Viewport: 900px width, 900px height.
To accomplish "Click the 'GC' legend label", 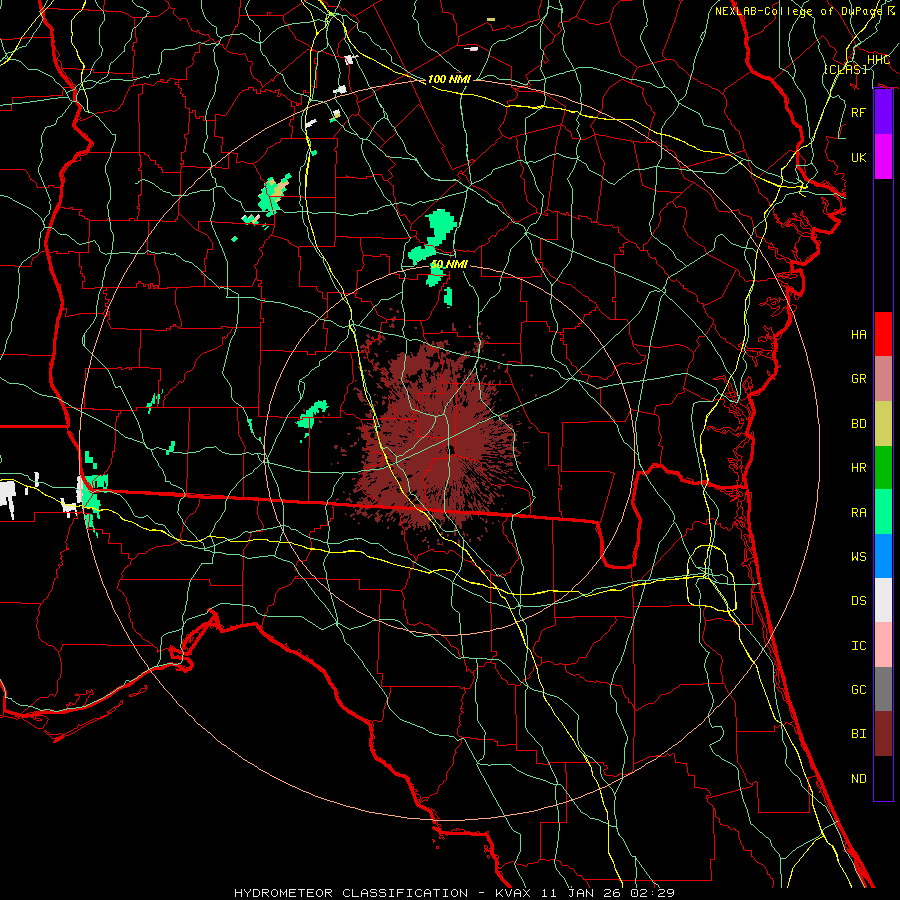I will (x=858, y=690).
